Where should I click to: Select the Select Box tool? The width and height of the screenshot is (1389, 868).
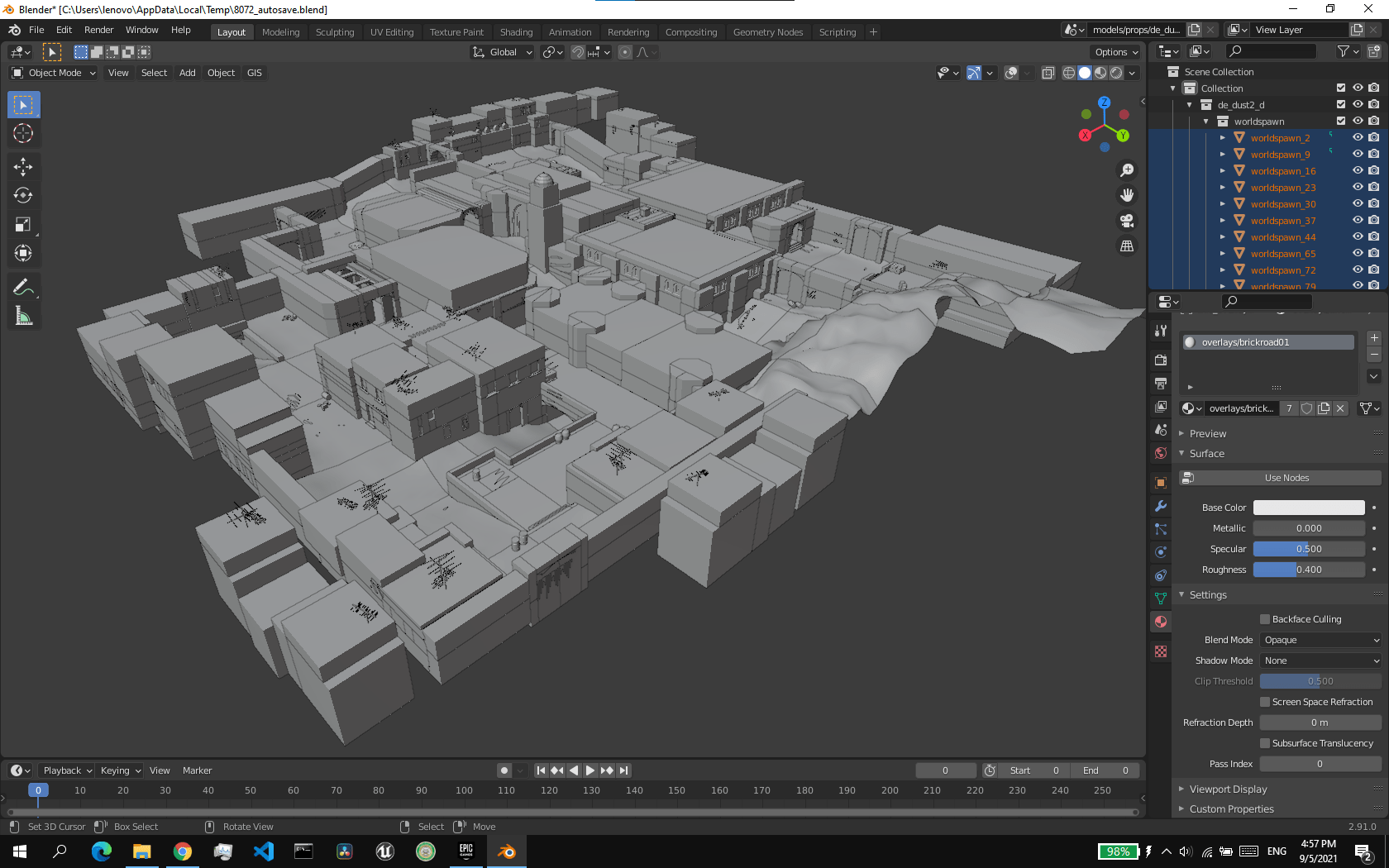[x=23, y=105]
